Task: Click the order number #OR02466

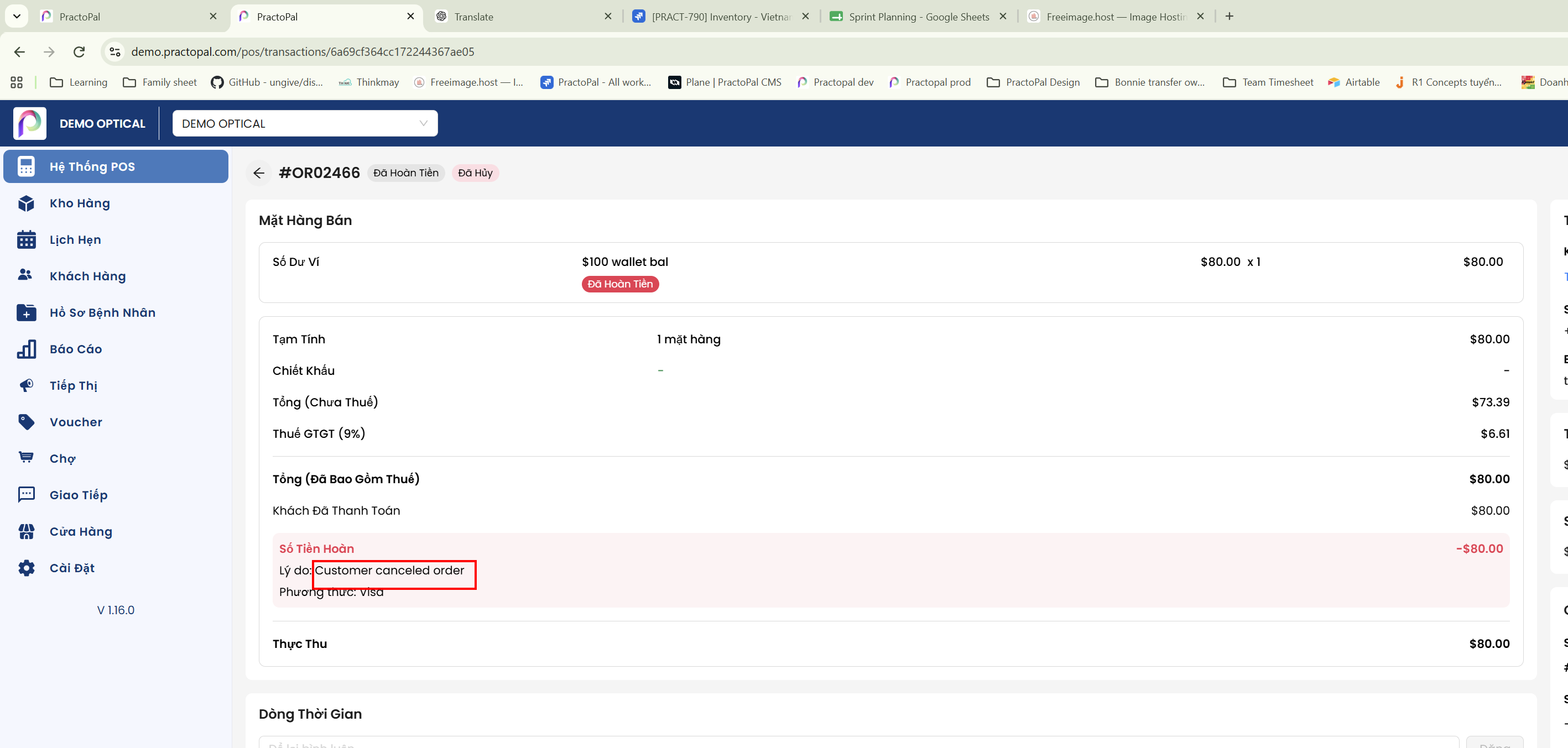Action: tap(320, 173)
